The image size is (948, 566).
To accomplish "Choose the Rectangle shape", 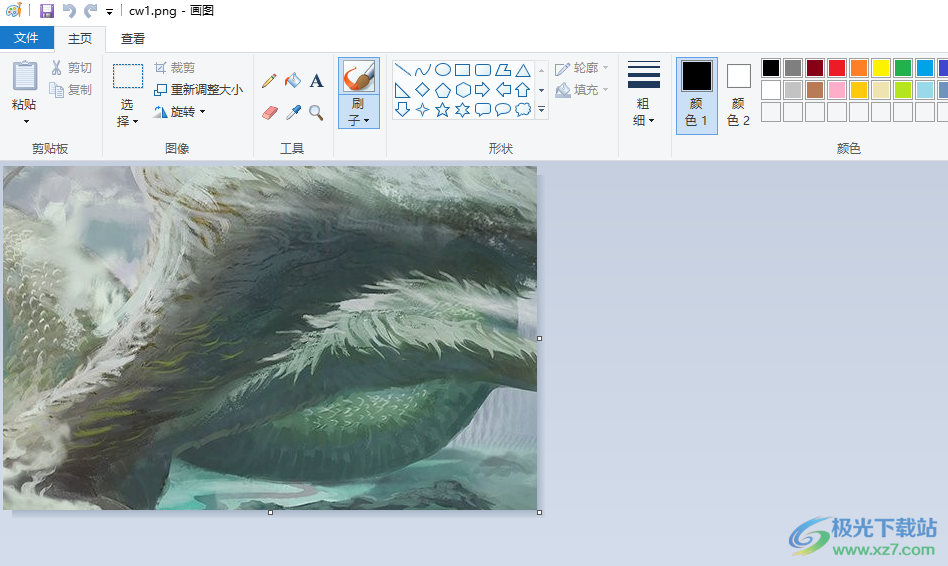I will coord(463,70).
